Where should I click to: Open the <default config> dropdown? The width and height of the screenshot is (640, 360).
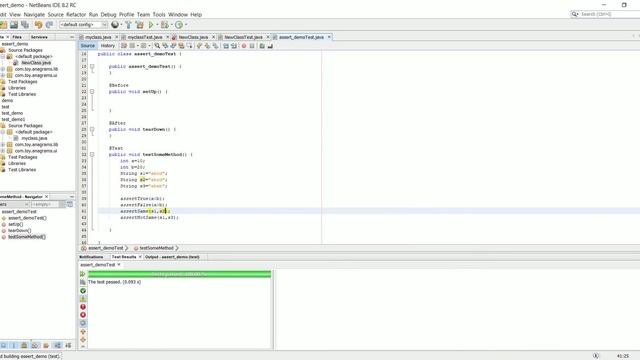83,25
